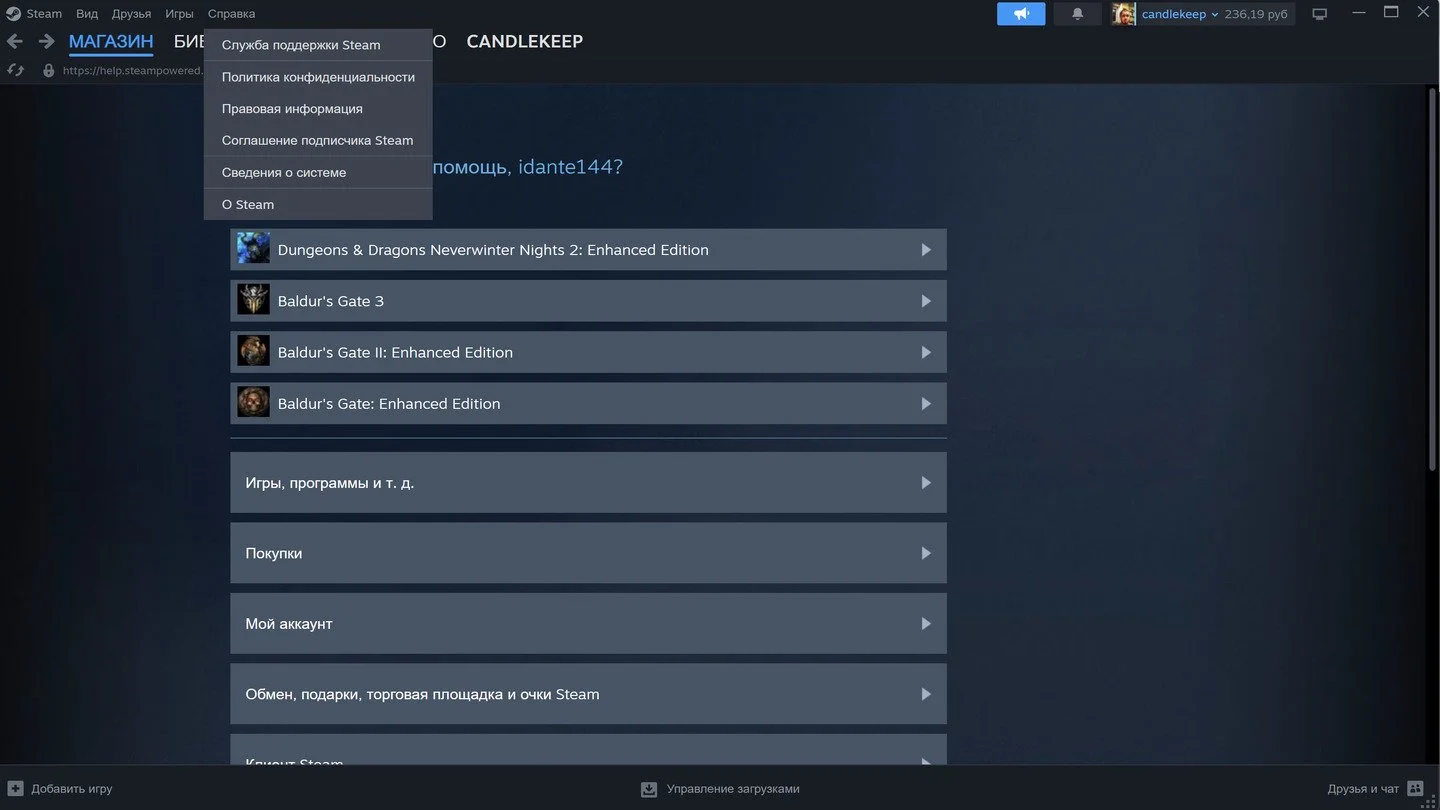Open Друзья и чат
This screenshot has width=1440, height=810.
(1375, 789)
